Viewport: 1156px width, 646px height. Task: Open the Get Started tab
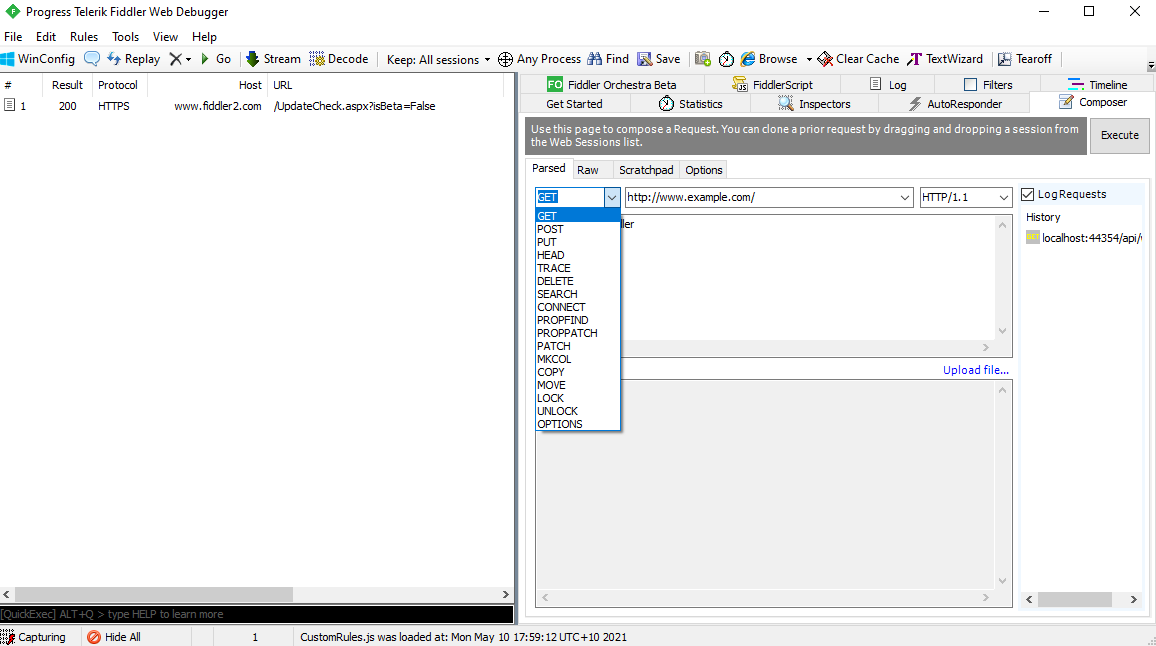pos(574,104)
